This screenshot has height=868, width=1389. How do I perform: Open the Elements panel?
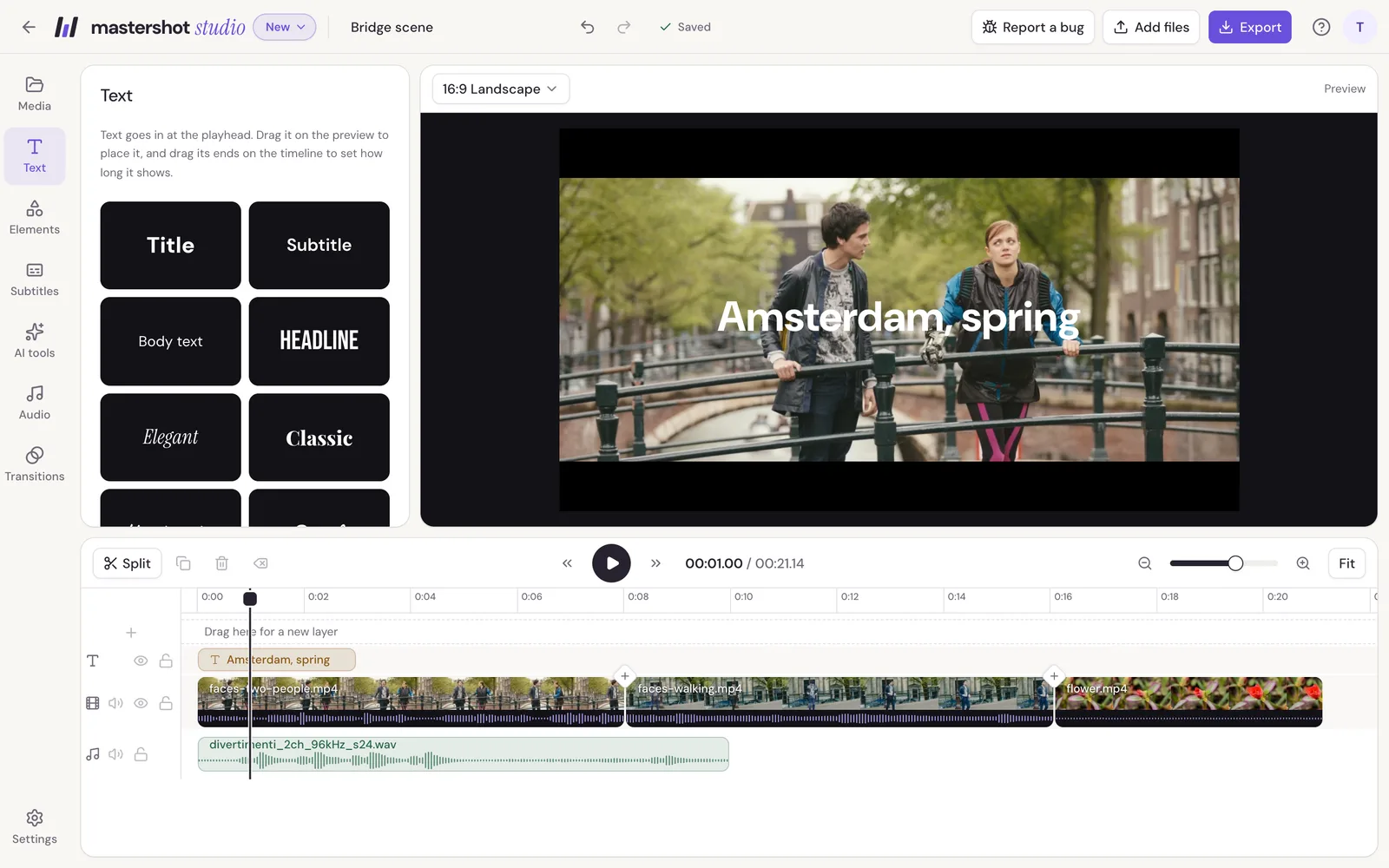click(35, 217)
